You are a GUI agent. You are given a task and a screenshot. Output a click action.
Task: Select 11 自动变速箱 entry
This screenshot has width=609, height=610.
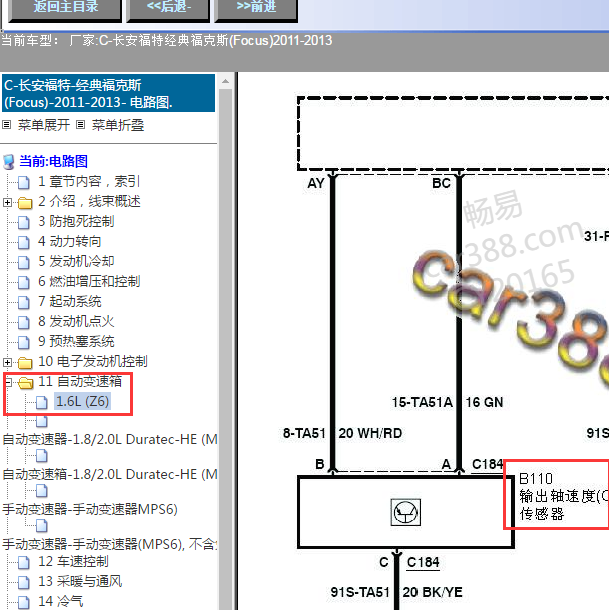click(x=80, y=382)
